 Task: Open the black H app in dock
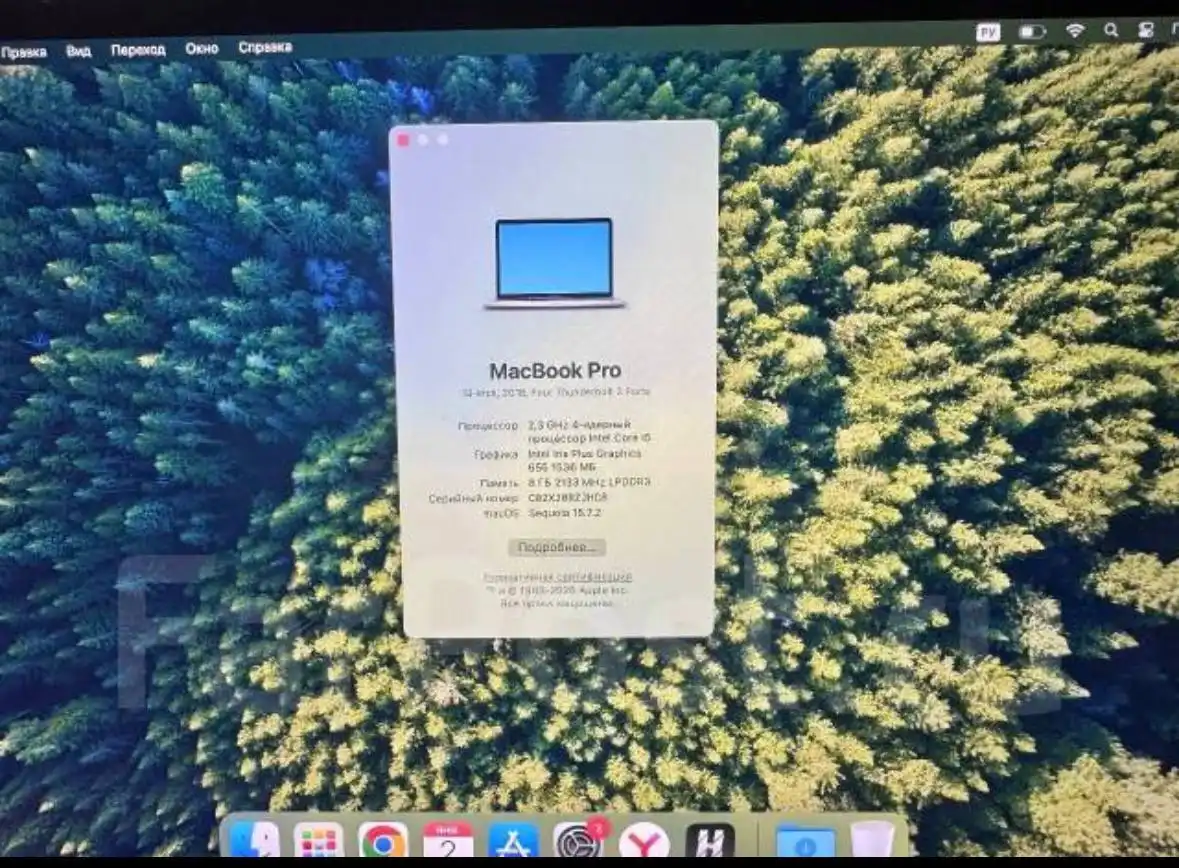tap(710, 840)
